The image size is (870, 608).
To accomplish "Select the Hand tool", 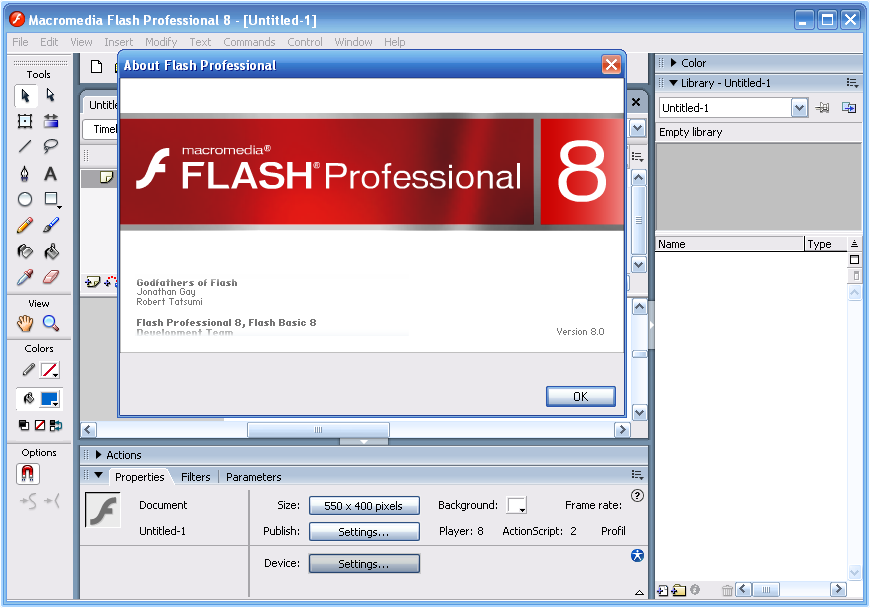I will click(x=25, y=323).
